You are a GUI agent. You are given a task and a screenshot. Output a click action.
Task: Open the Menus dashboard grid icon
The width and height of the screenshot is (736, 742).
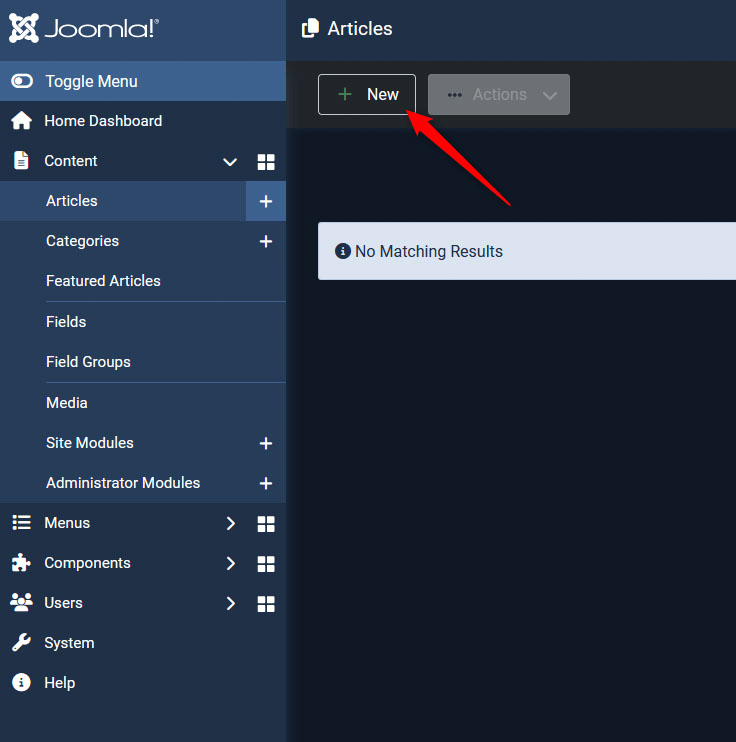coord(266,524)
